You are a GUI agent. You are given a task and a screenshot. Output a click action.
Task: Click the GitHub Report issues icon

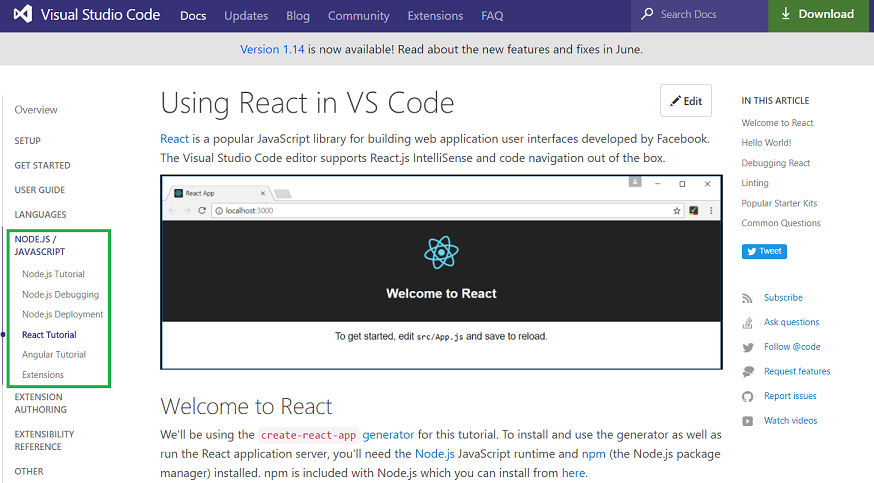[747, 397]
